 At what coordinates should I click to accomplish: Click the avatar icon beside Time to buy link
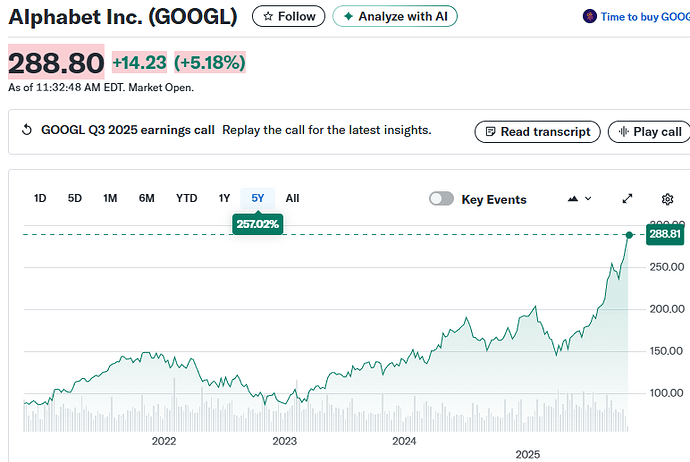(590, 16)
